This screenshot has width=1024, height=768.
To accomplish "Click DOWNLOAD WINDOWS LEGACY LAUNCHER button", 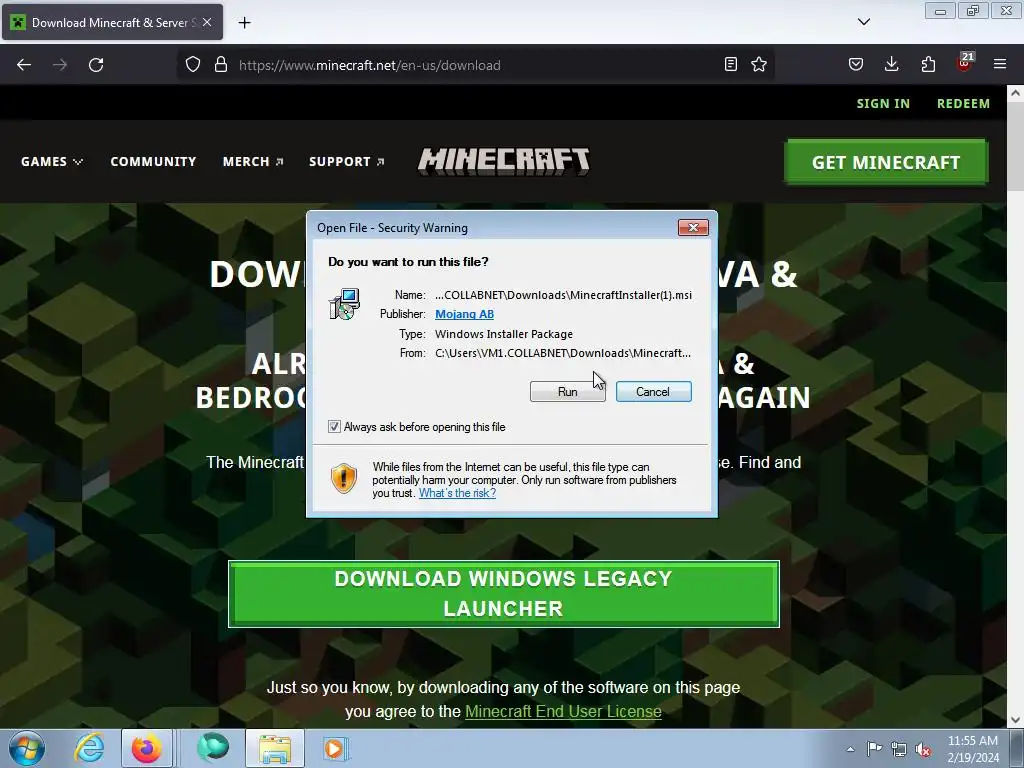I will pyautogui.click(x=504, y=594).
